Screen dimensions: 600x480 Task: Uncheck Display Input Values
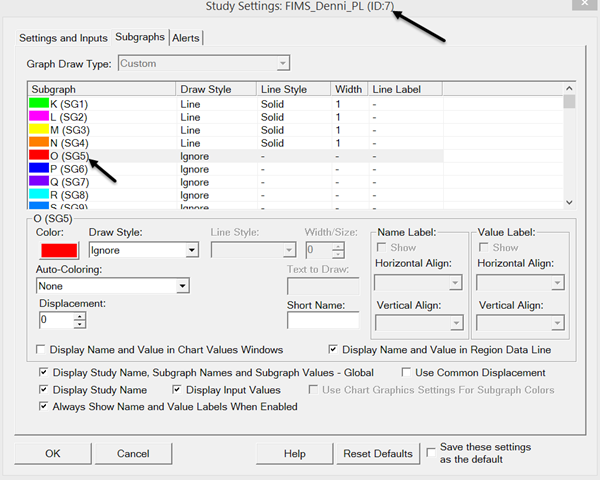tap(178, 389)
